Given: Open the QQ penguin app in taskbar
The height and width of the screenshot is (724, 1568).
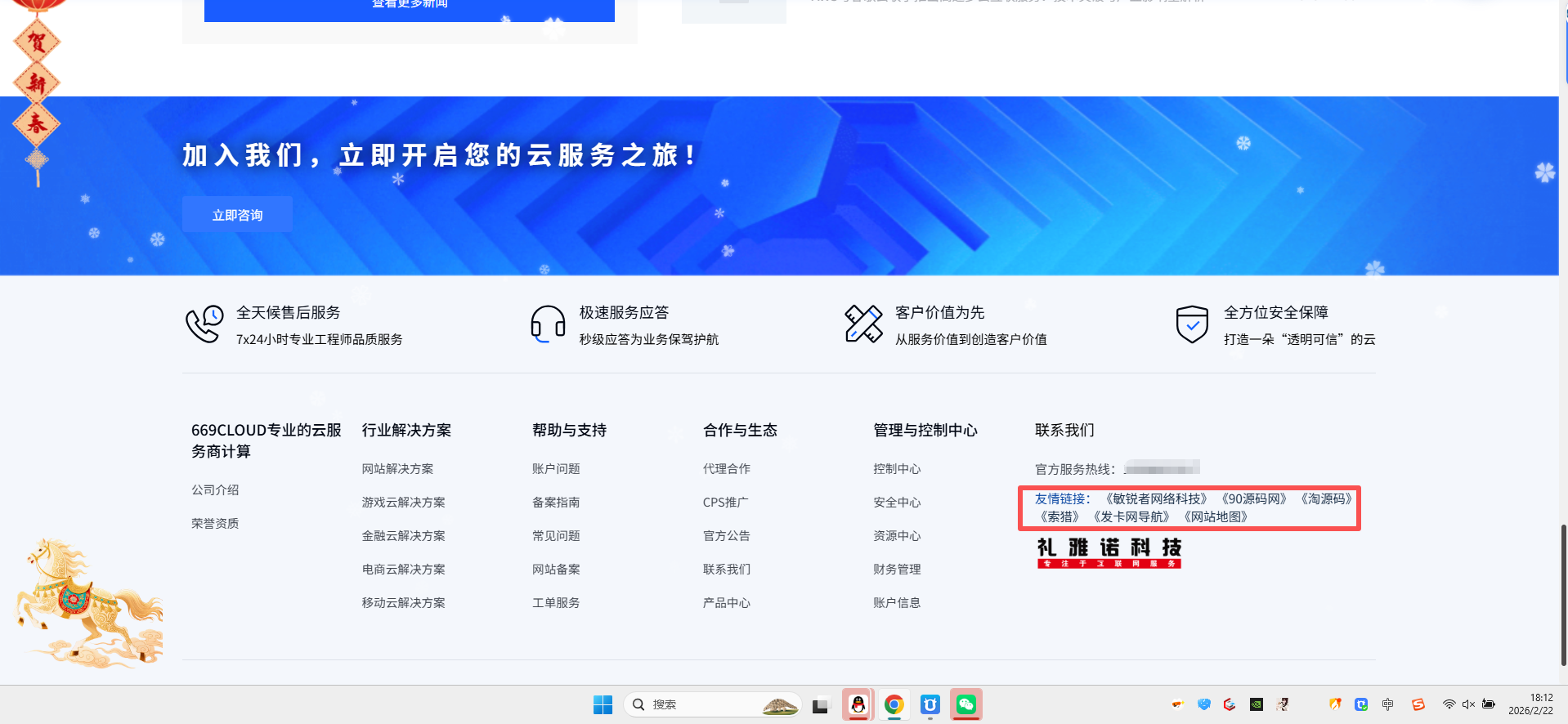Looking at the screenshot, I should tap(858, 704).
